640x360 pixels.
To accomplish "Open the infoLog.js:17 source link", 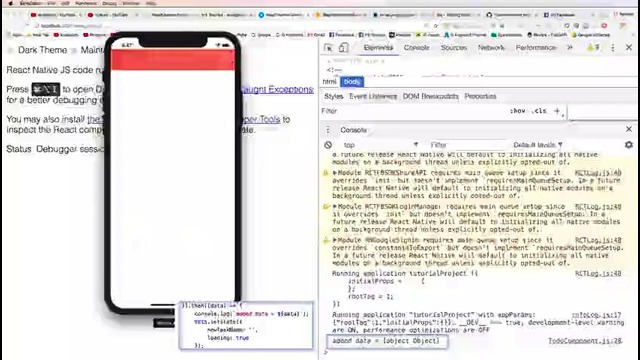I will point(596,315).
